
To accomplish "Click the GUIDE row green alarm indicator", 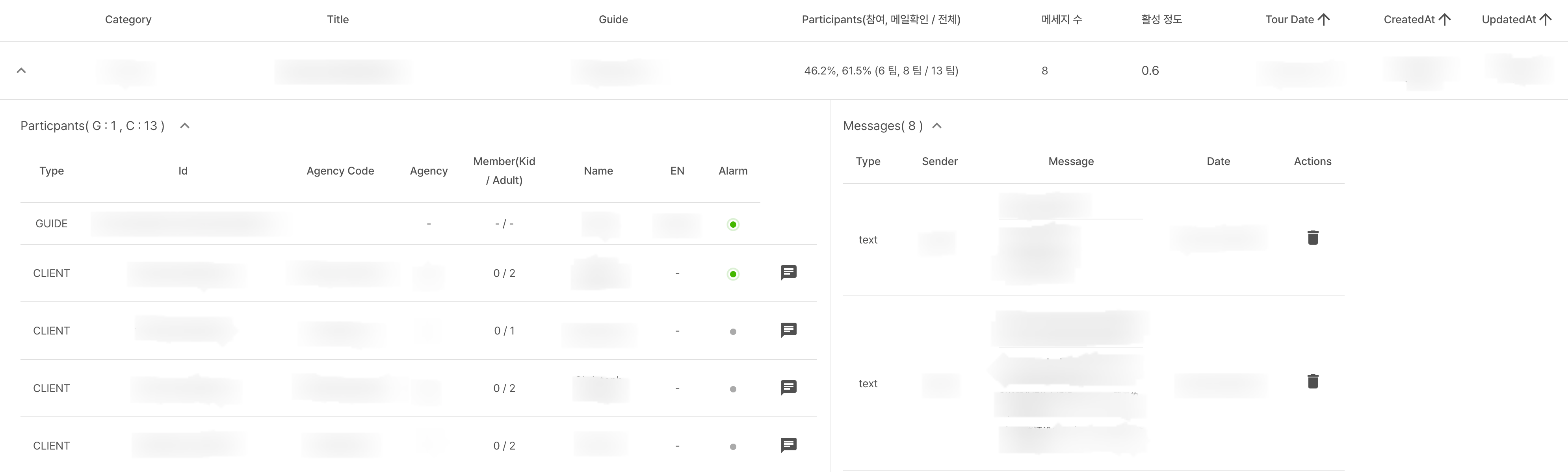I will (x=733, y=225).
